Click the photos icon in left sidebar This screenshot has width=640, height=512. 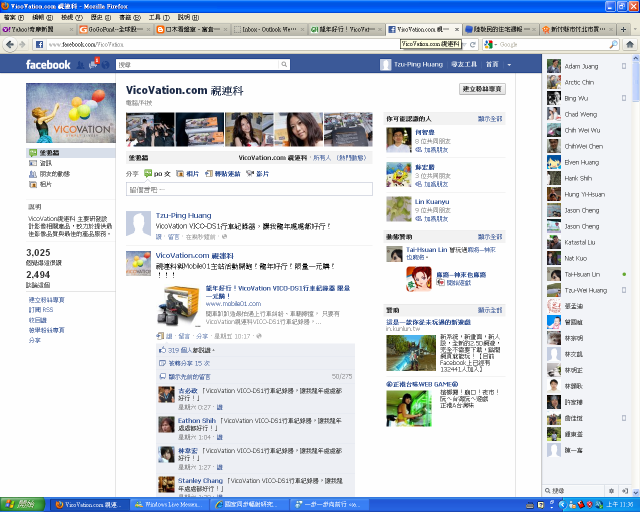[33, 184]
